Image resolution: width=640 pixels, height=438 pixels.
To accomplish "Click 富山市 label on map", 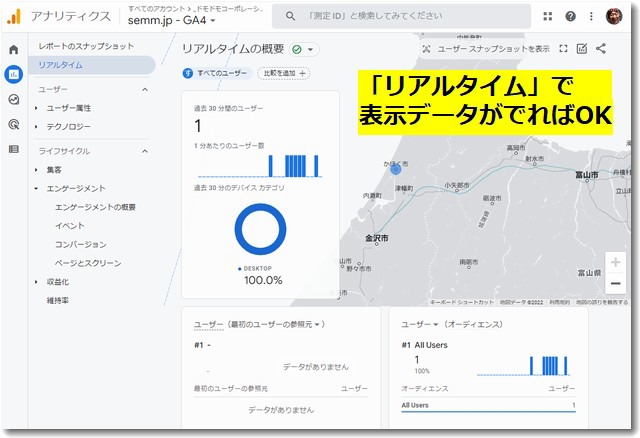I will click(587, 175).
